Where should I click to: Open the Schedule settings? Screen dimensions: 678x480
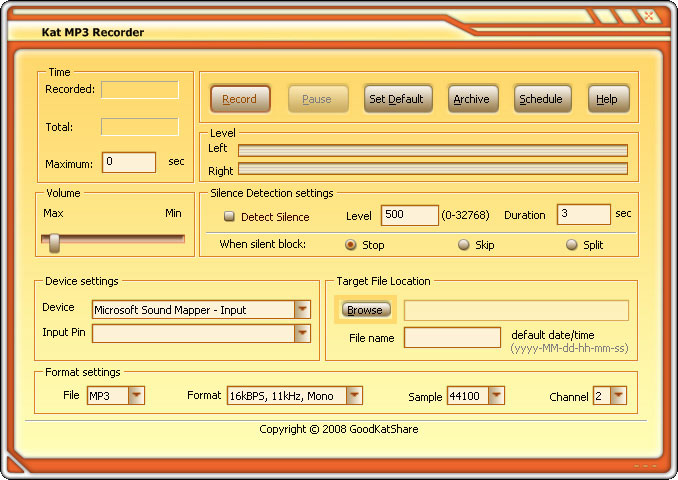(x=541, y=99)
